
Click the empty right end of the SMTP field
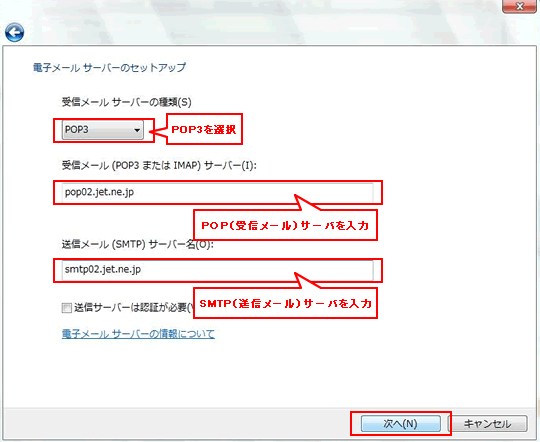pyautogui.click(x=338, y=267)
